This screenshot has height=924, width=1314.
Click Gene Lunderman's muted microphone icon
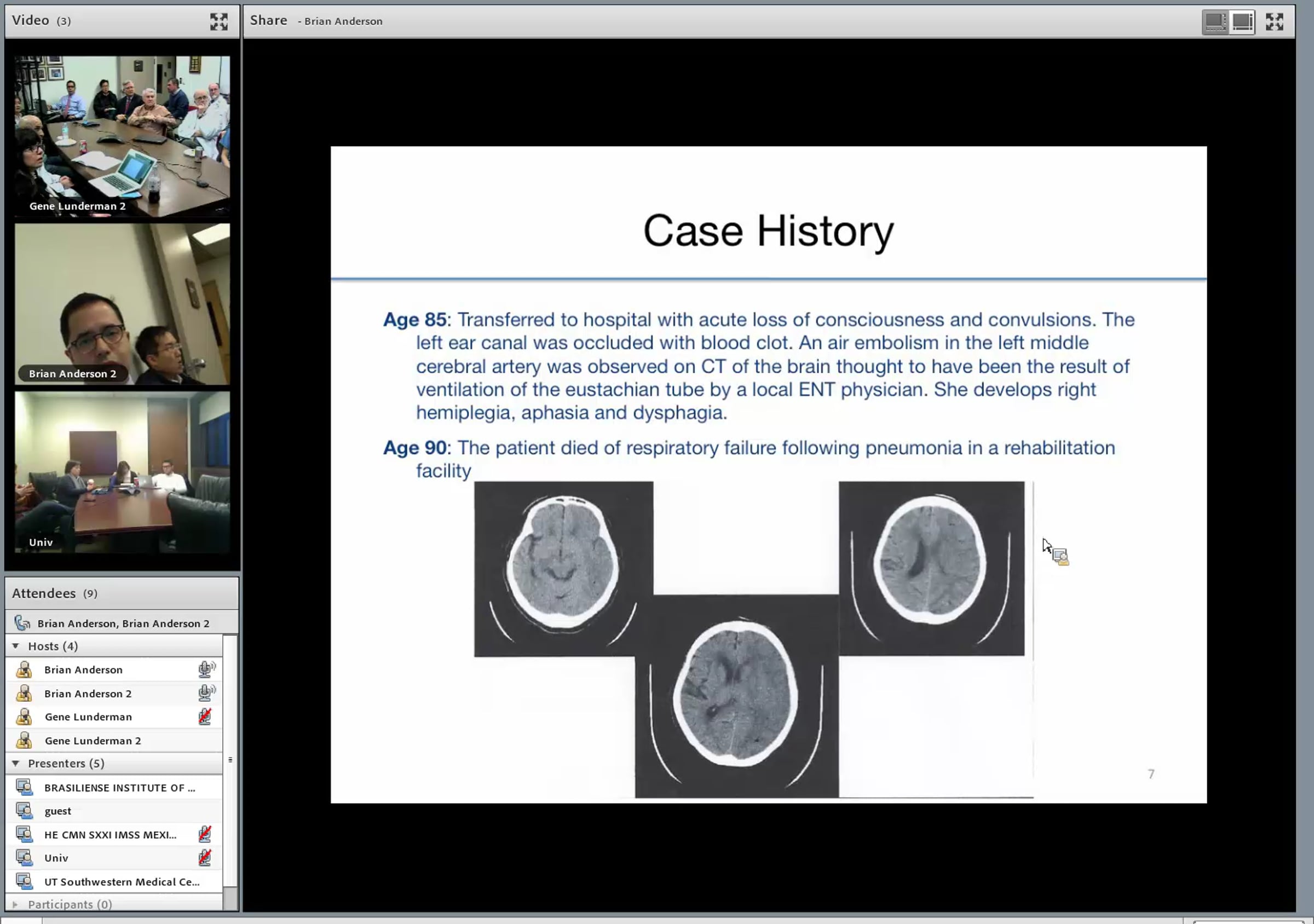[205, 717]
